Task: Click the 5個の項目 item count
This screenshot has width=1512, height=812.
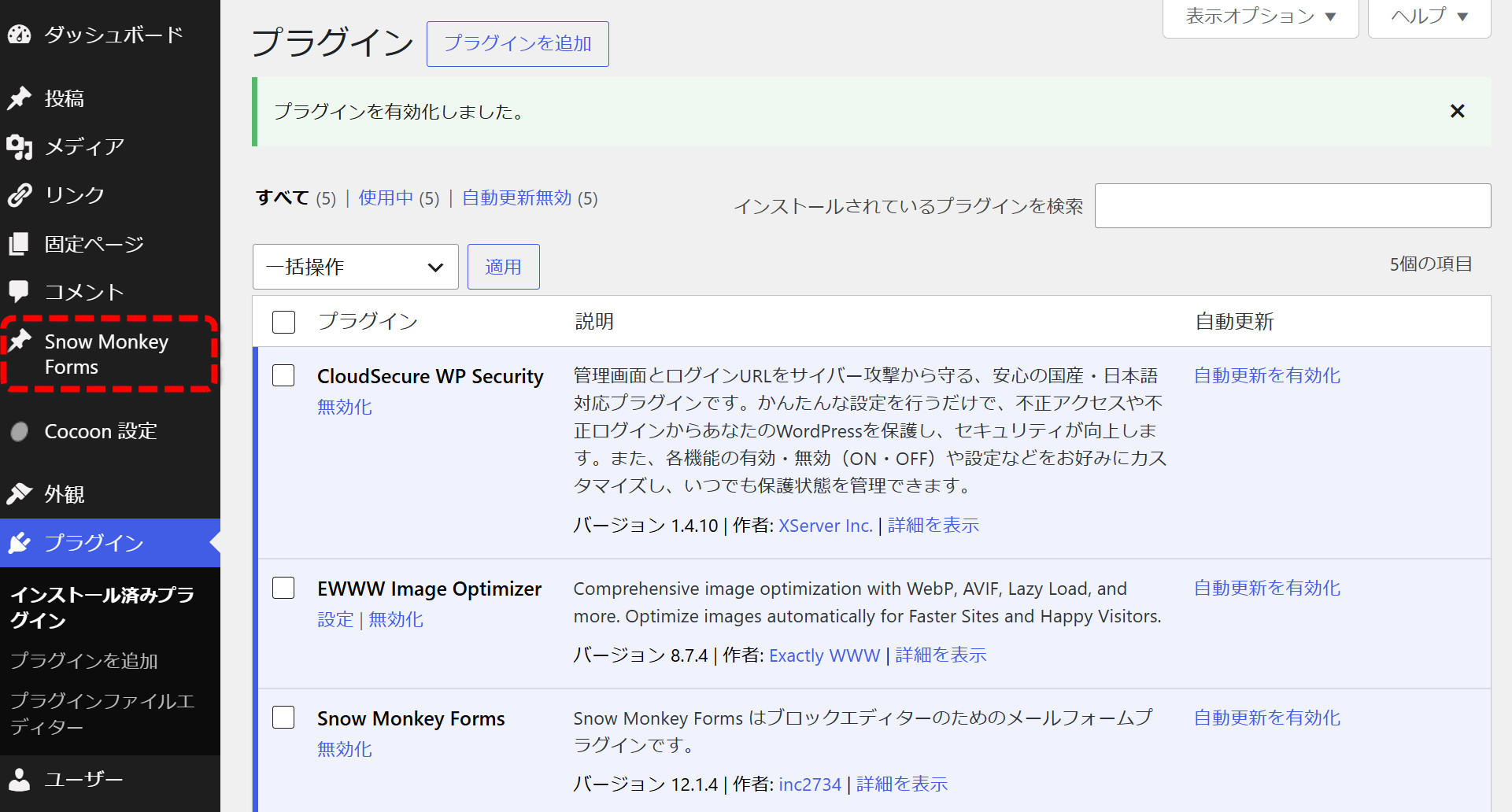Action: (1430, 264)
